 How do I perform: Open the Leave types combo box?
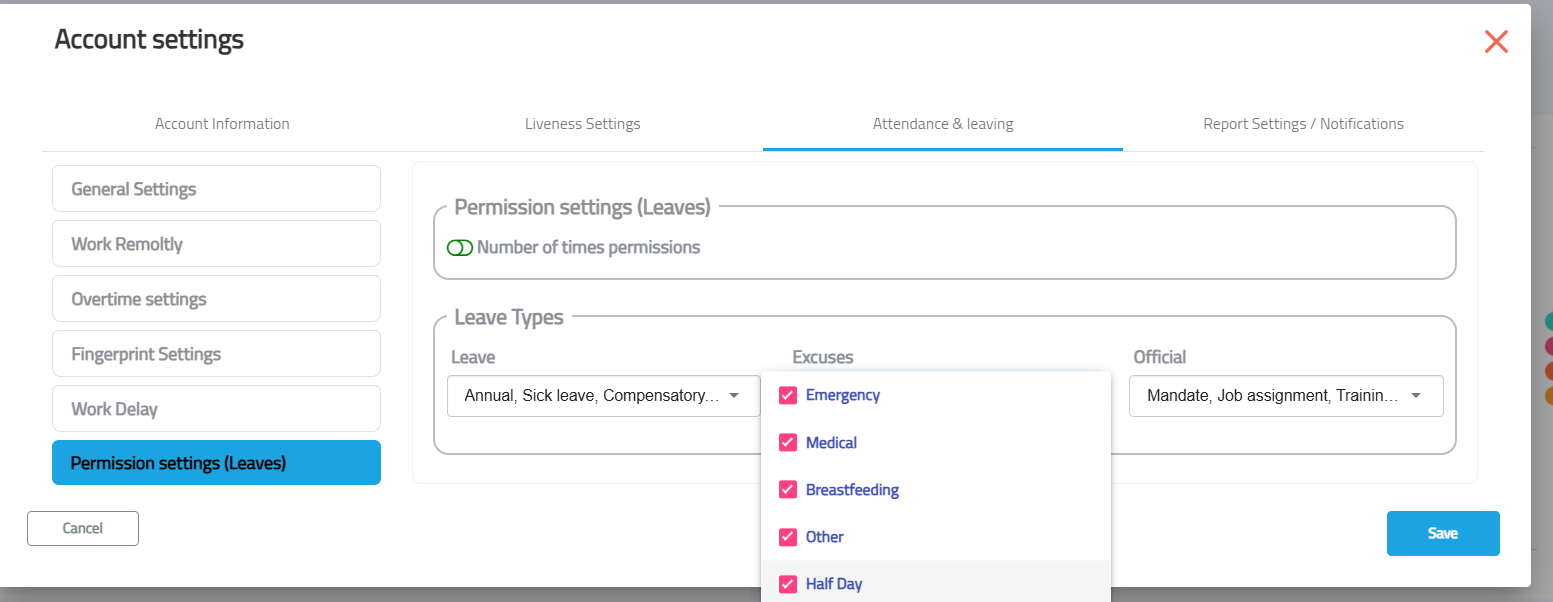pos(590,396)
